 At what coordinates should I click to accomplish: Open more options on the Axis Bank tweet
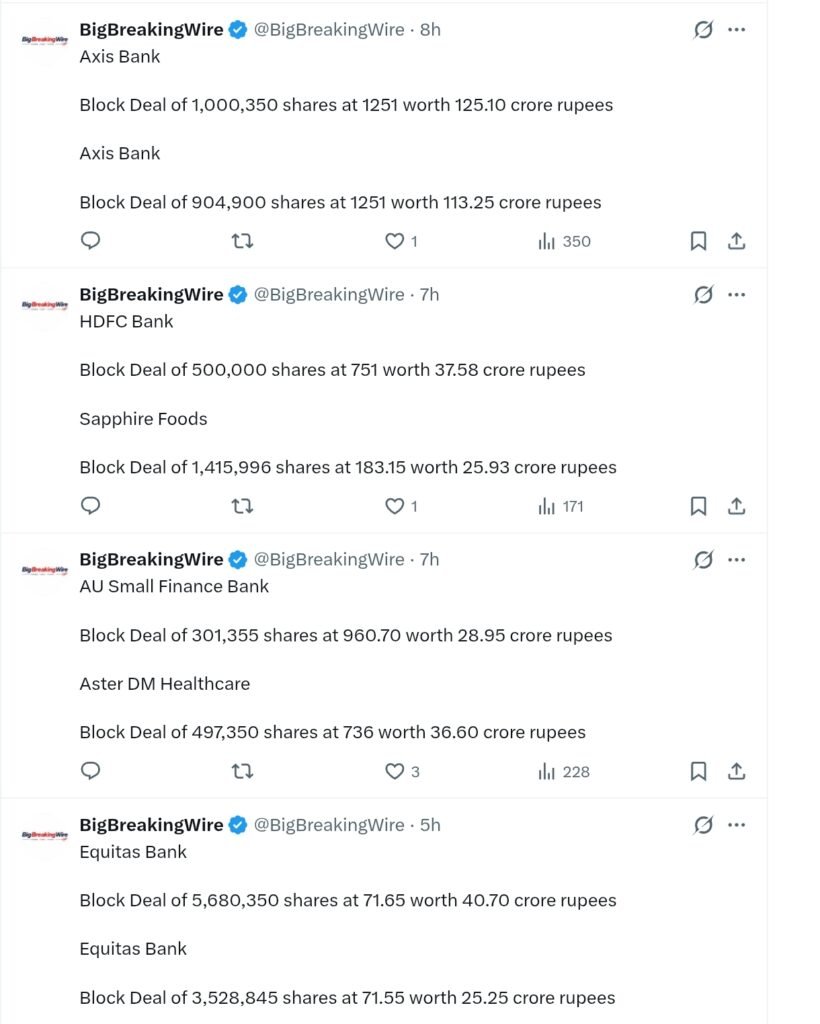(736, 29)
